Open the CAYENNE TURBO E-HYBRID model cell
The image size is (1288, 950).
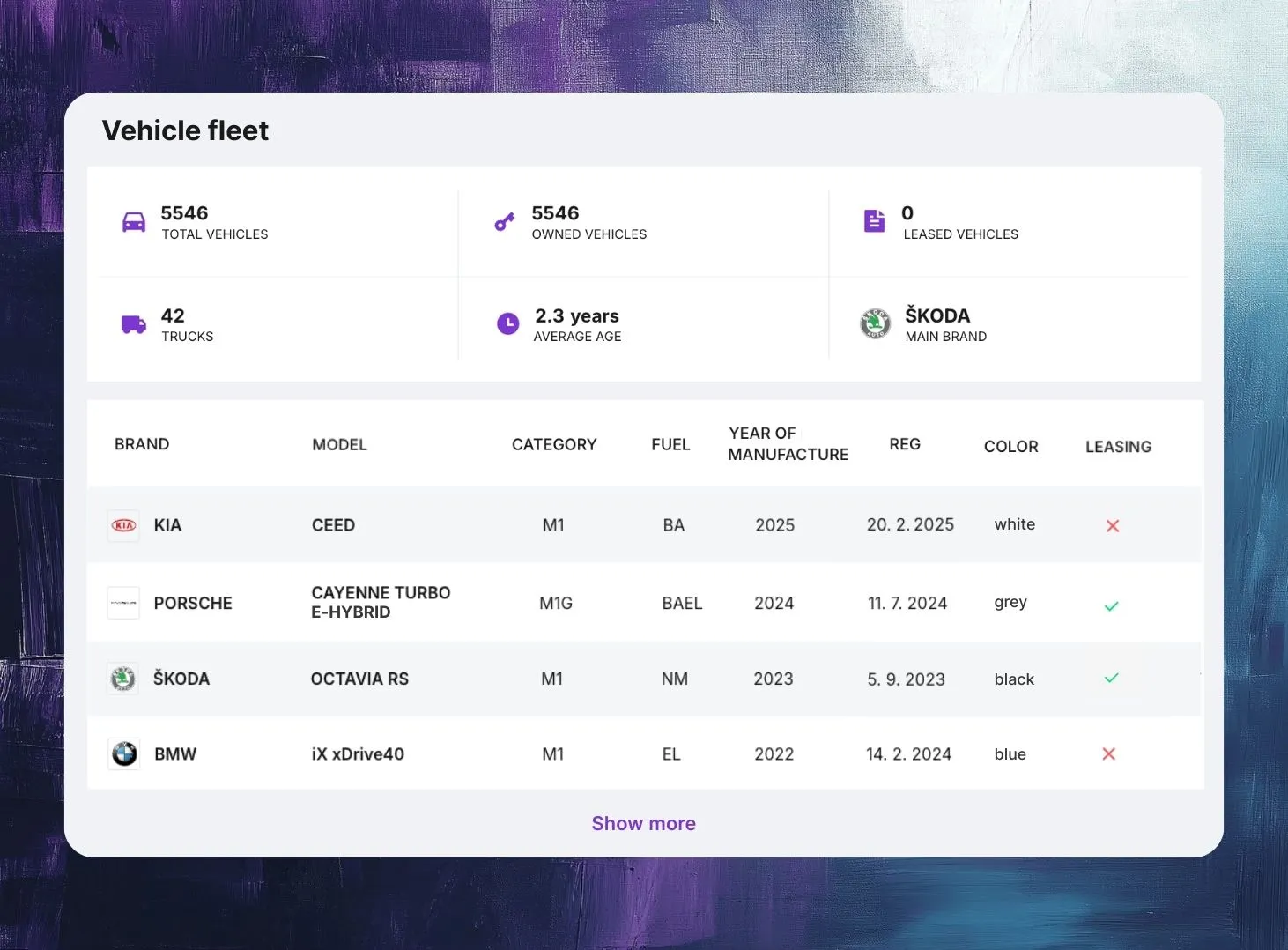[381, 602]
